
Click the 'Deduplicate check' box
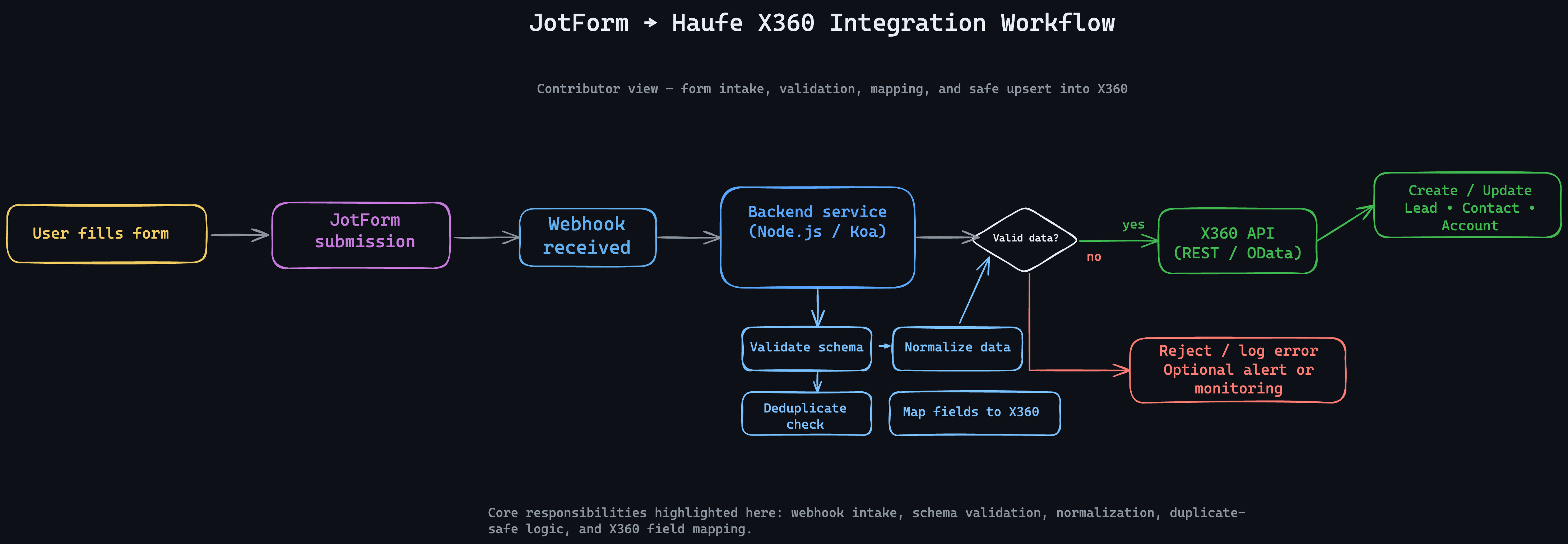[x=807, y=414]
